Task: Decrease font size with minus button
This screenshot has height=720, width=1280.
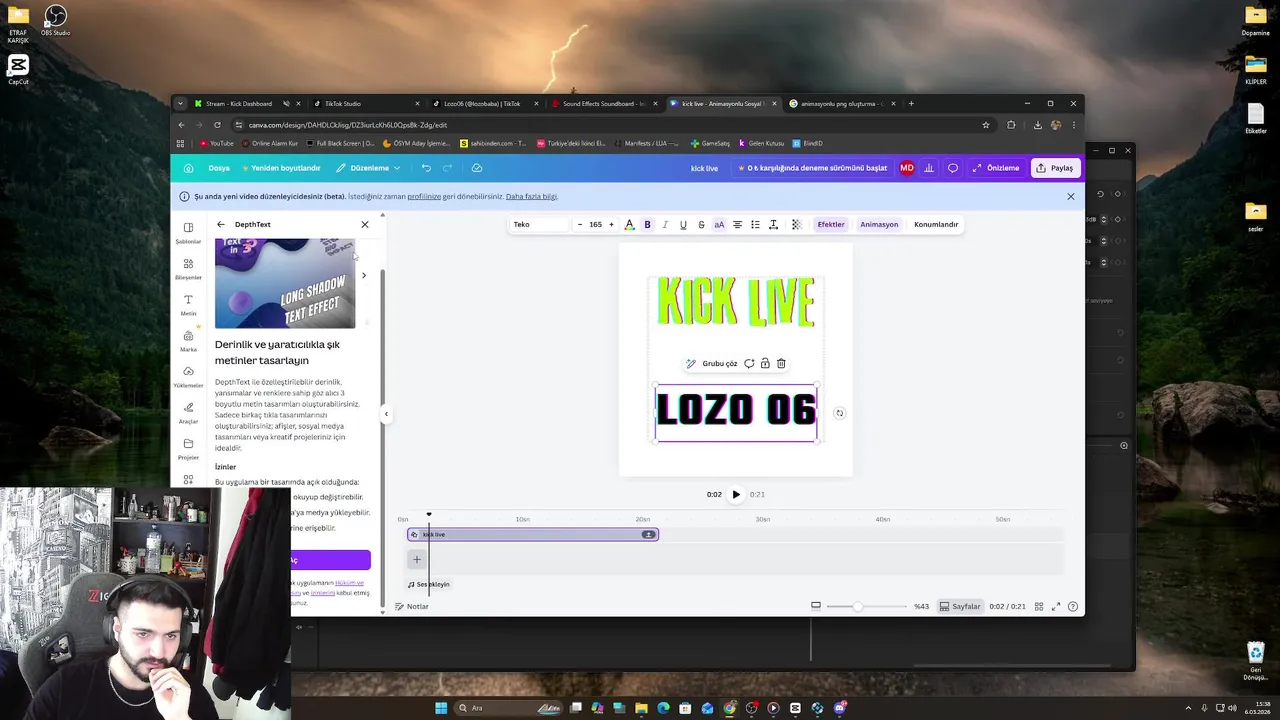Action: [580, 224]
